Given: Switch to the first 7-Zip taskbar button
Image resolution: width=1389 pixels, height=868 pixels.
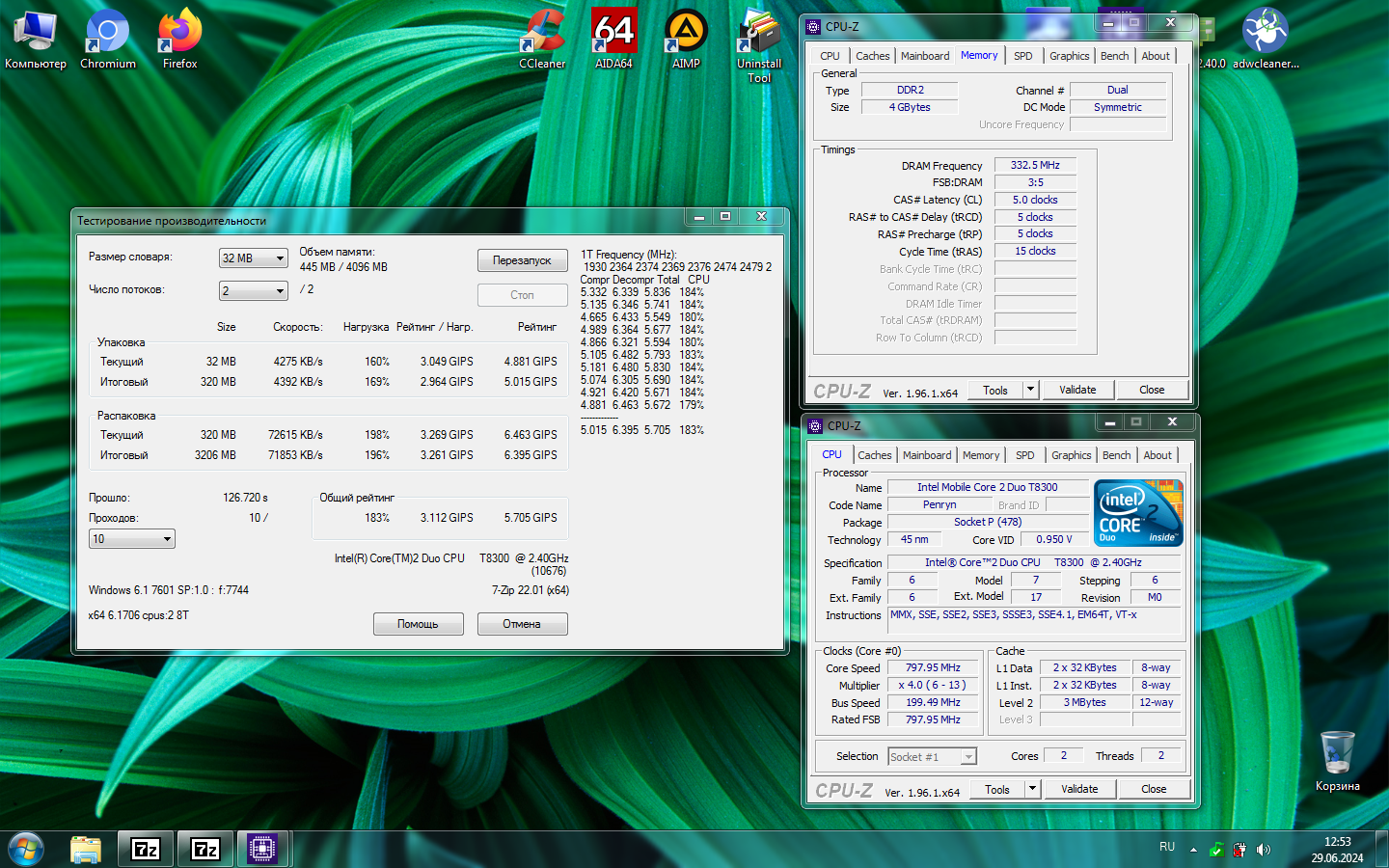Looking at the screenshot, I should (146, 849).
